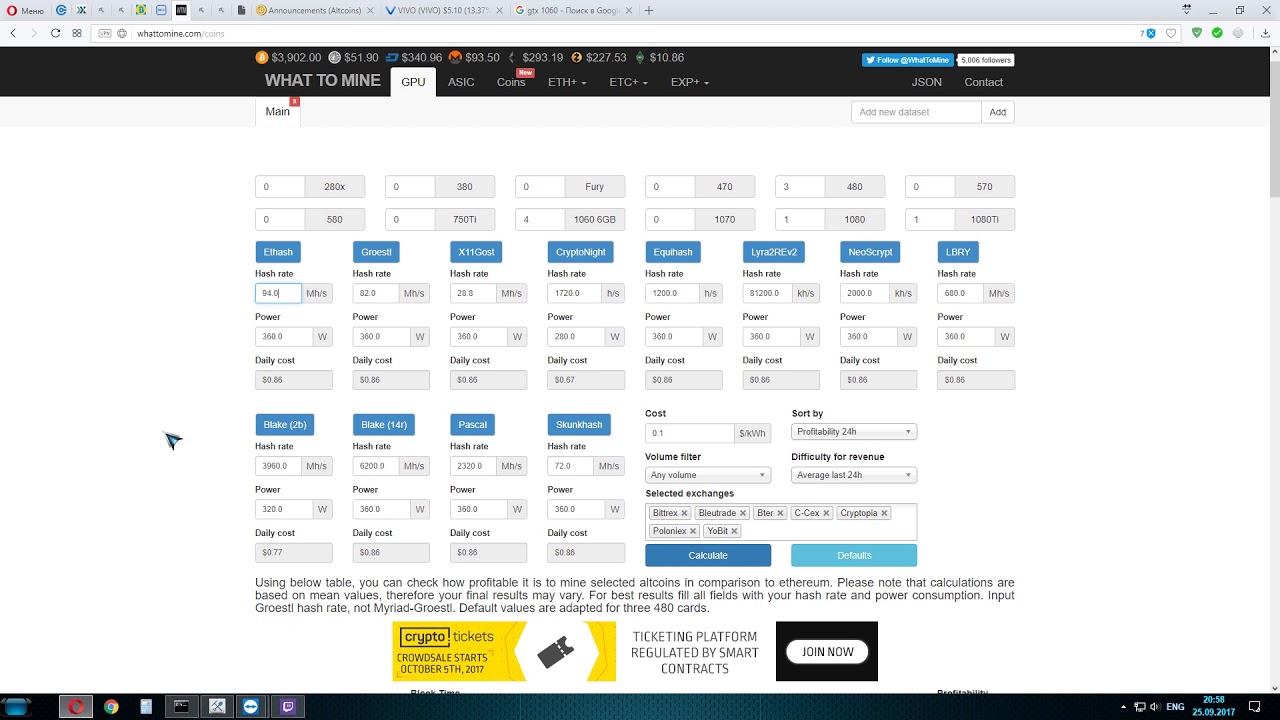Toggle the Equihash algorithm
Viewport: 1280px width, 720px height.
click(x=673, y=252)
